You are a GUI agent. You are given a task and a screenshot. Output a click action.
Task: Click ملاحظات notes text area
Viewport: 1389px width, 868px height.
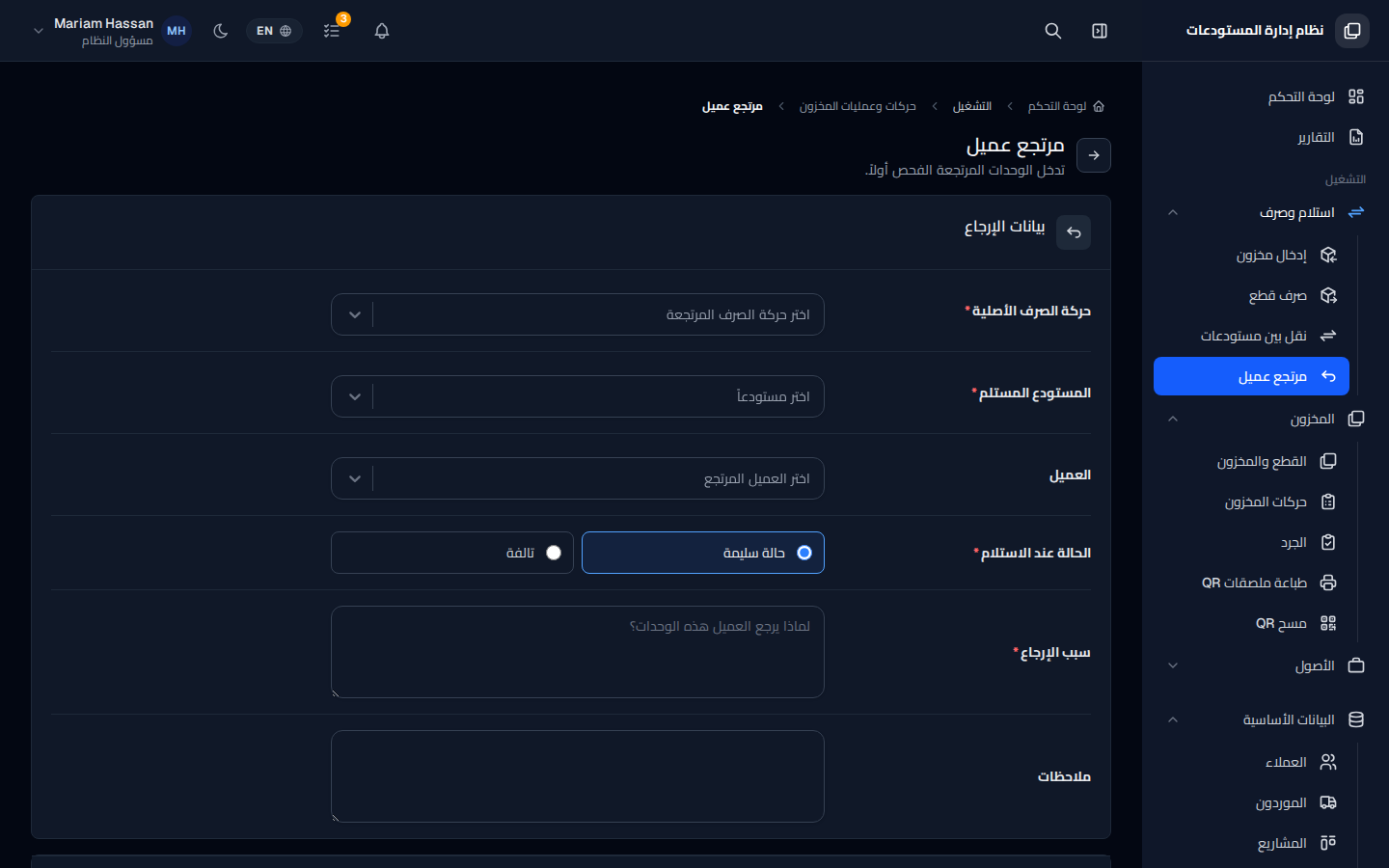tap(578, 776)
